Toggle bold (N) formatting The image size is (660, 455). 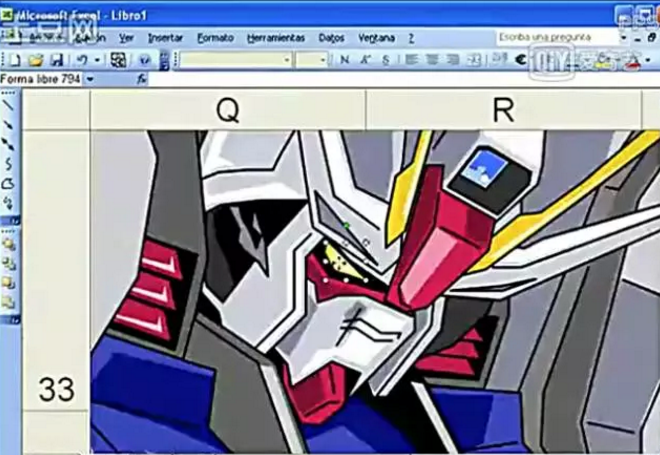pos(345,60)
